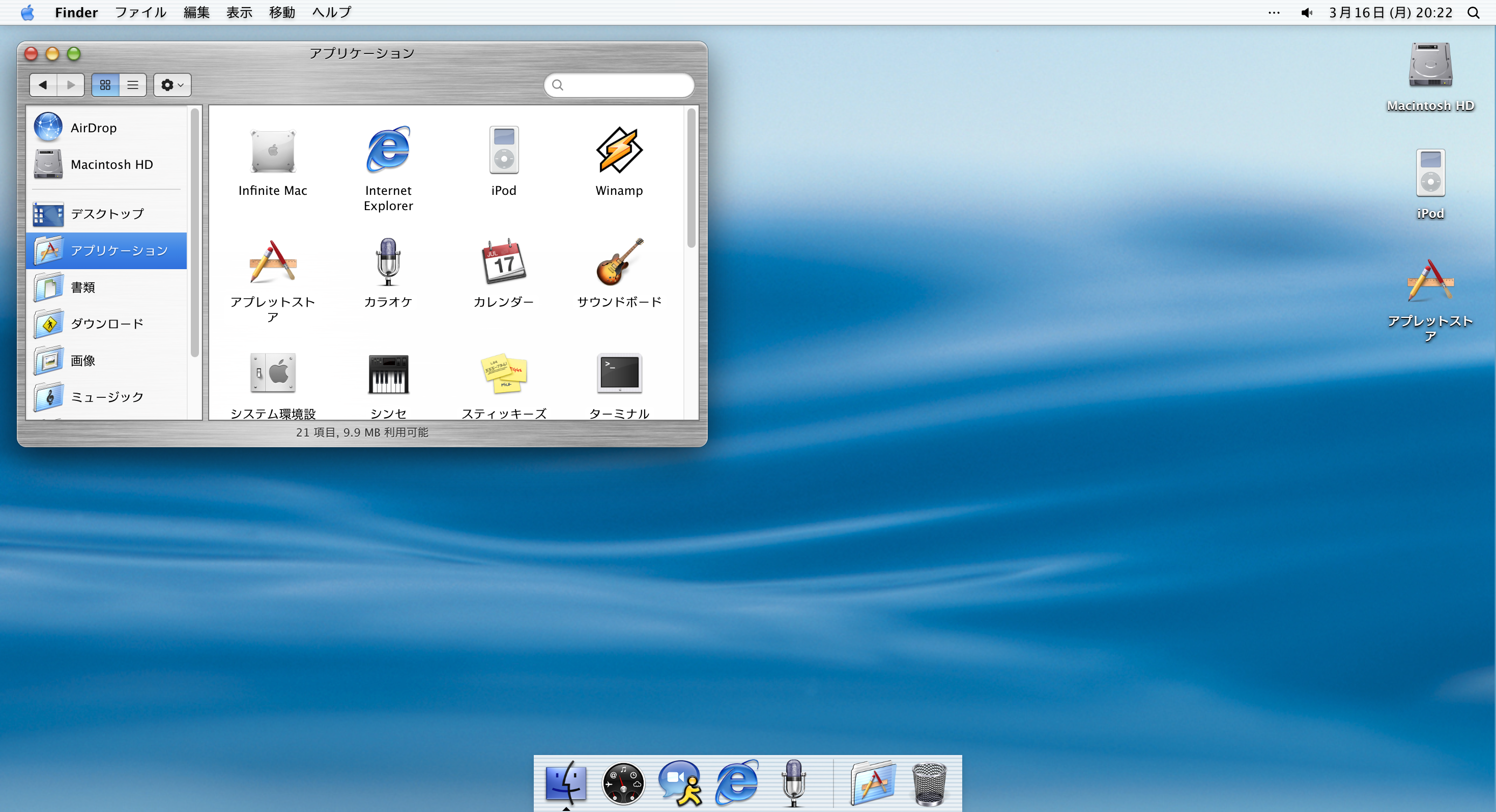1496x812 pixels.
Task: Toggle volume via menu bar speaker icon
Action: click(x=1307, y=12)
